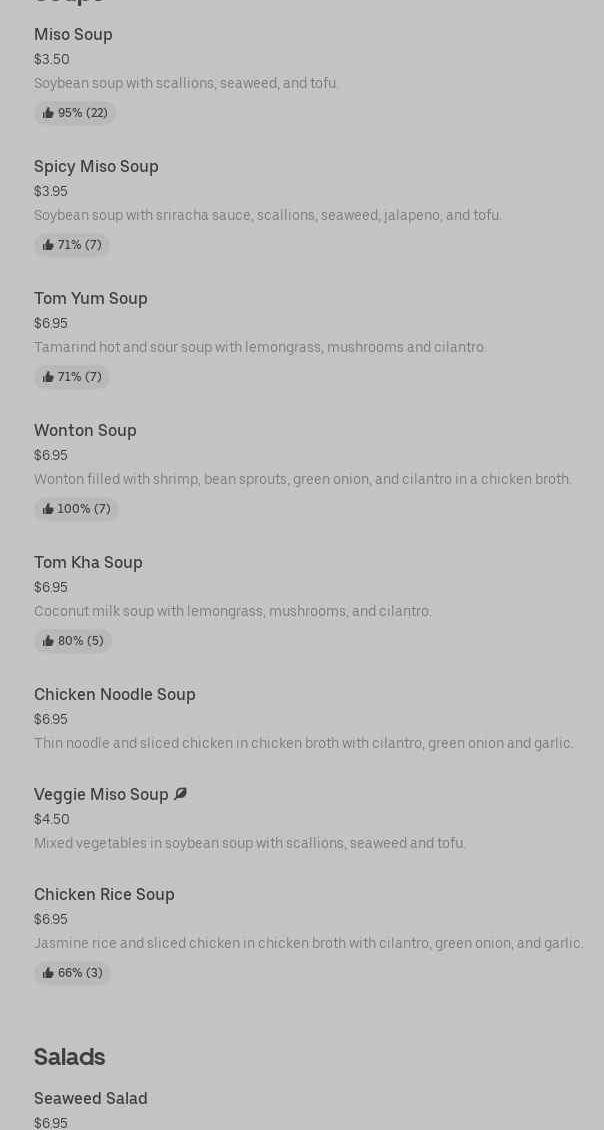This screenshot has width=604, height=1130.
Task: Click the $4.50 price of Veggie Miso Soup
Action: 52,819
